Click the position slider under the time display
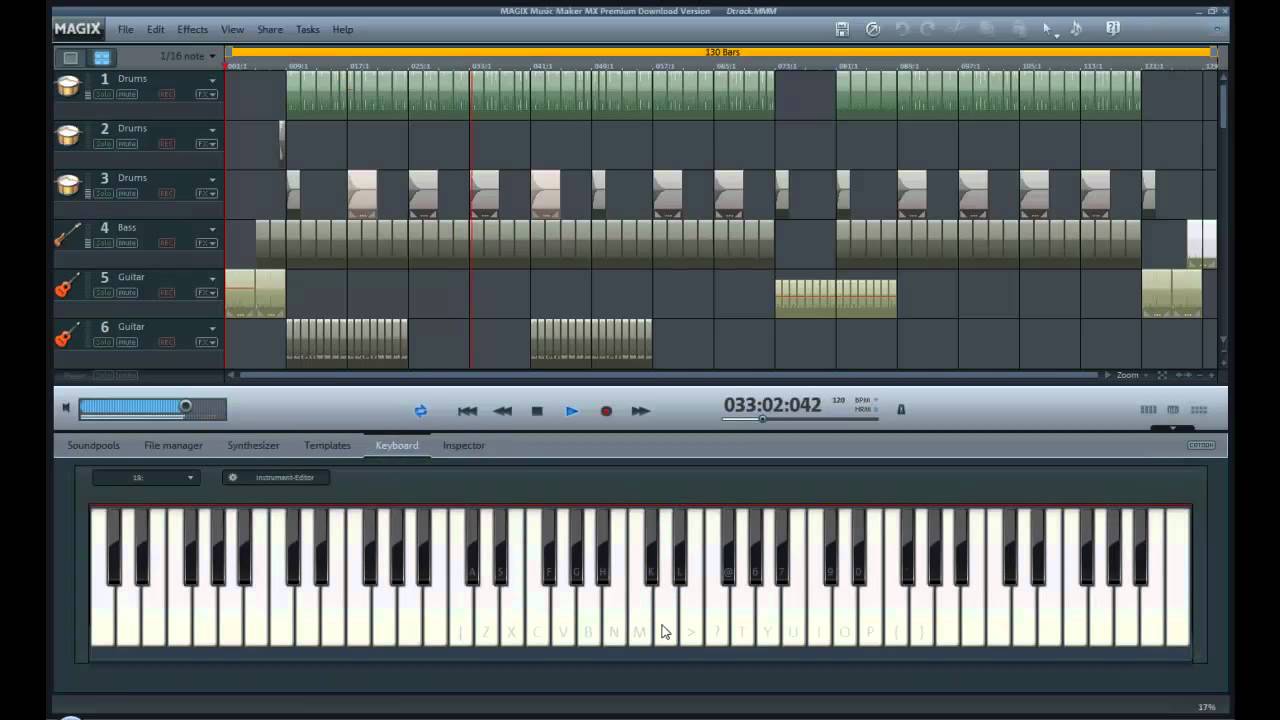Viewport: 1280px width, 720px height. point(801,419)
